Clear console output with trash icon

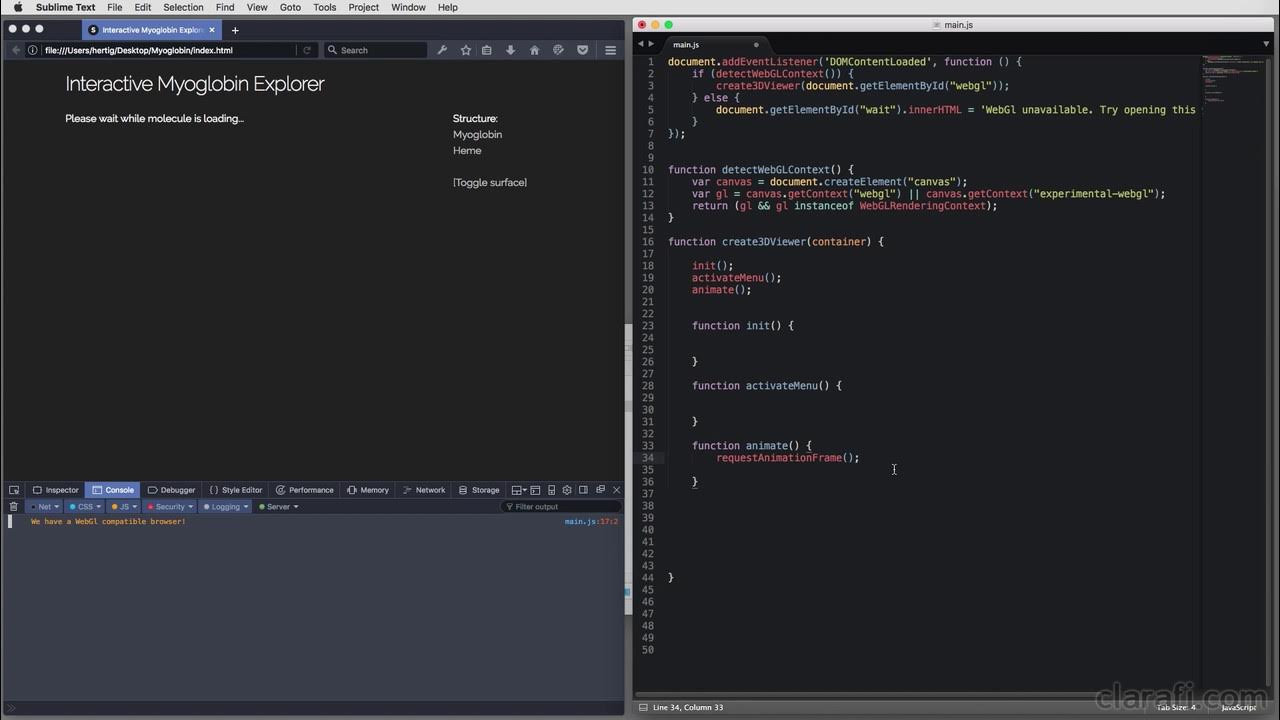tap(13, 507)
